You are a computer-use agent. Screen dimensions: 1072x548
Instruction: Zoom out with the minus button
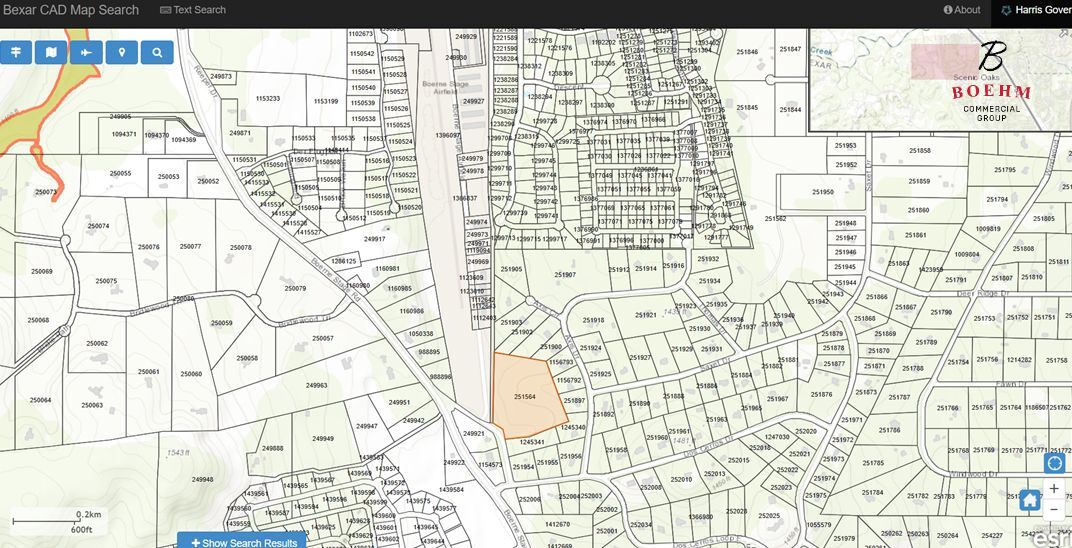[1054, 510]
